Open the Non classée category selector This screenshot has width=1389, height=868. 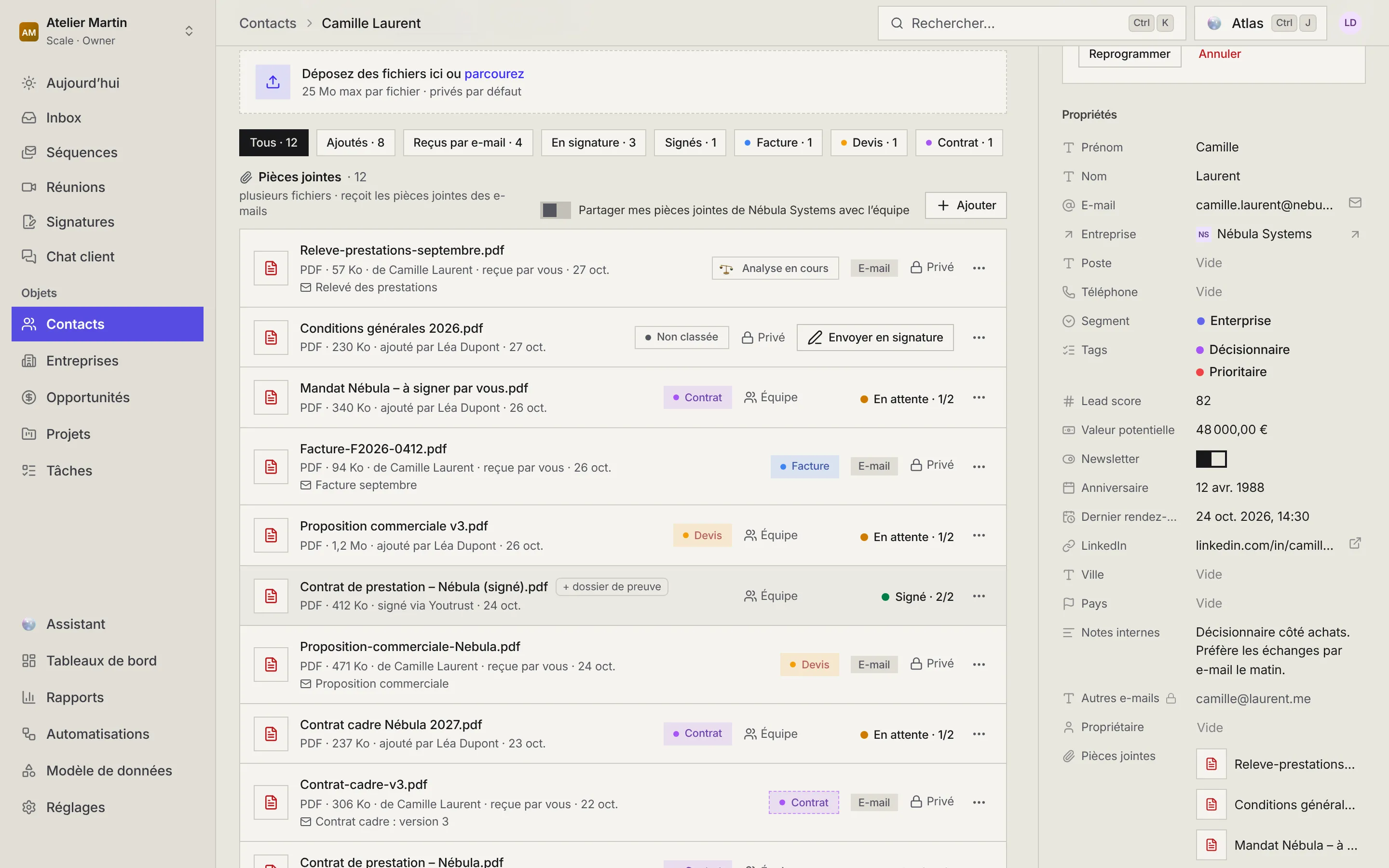coord(681,338)
